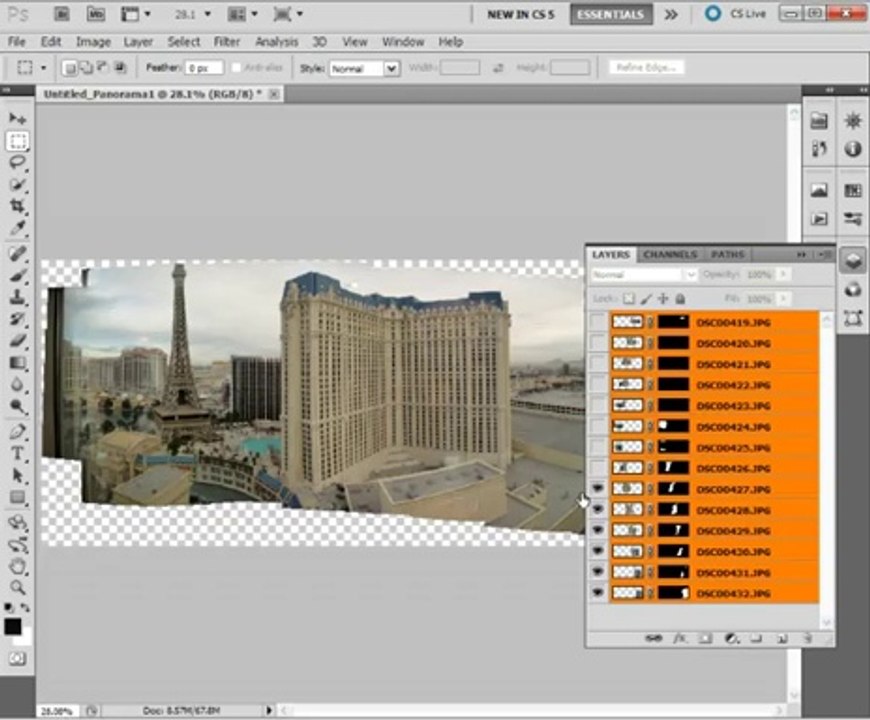Select the Brush tool
The width and height of the screenshot is (870, 720).
tap(17, 275)
